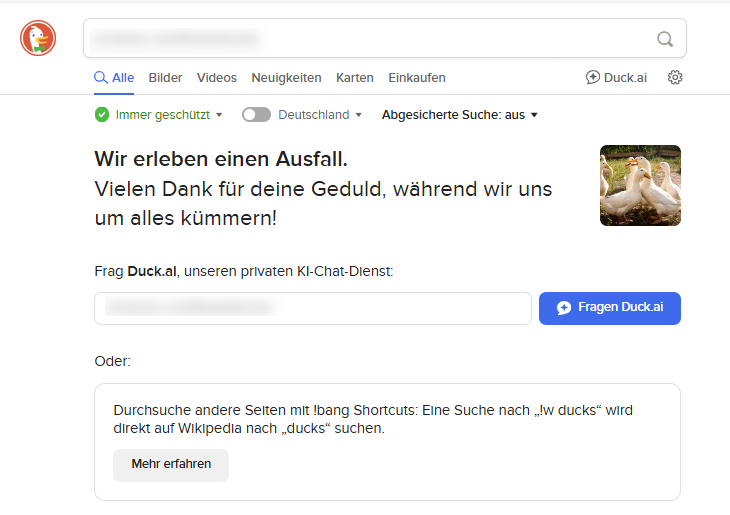730x515 pixels.
Task: Click the Duck.ai question input field
Action: pyautogui.click(x=313, y=308)
